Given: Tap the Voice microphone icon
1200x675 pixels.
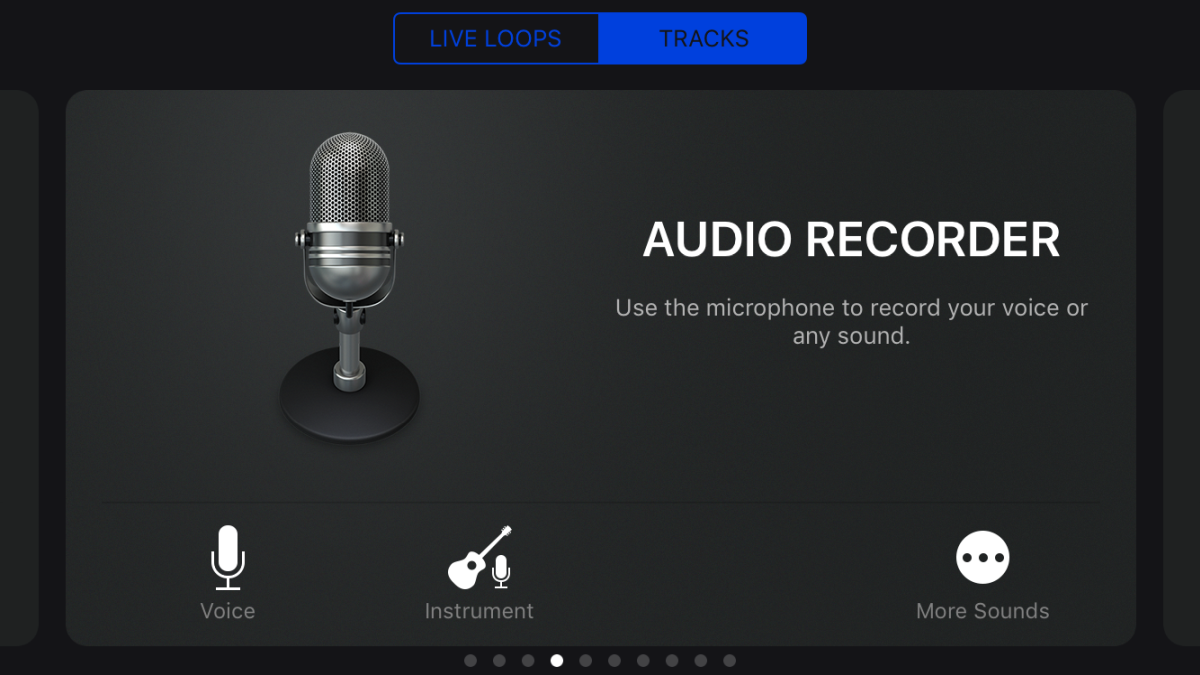Looking at the screenshot, I should point(228,557).
